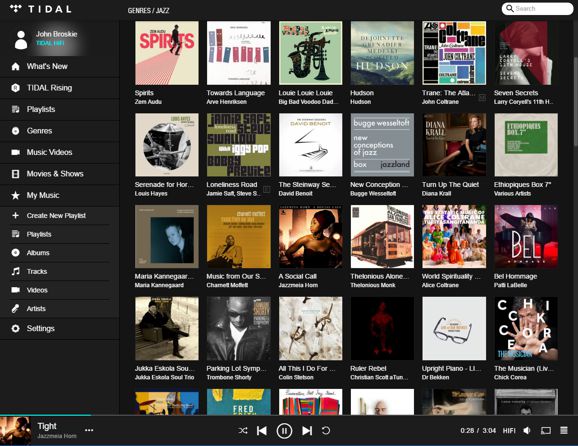The height and width of the screenshot is (446, 578).
Task: Click in the Search field
Action: [x=537, y=8]
